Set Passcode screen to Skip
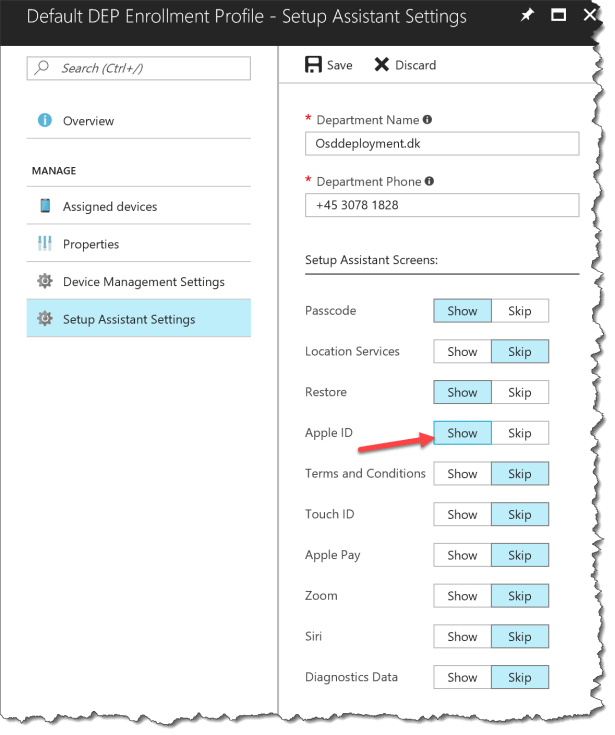Image resolution: width=615 pixels, height=735 pixels. pos(520,311)
